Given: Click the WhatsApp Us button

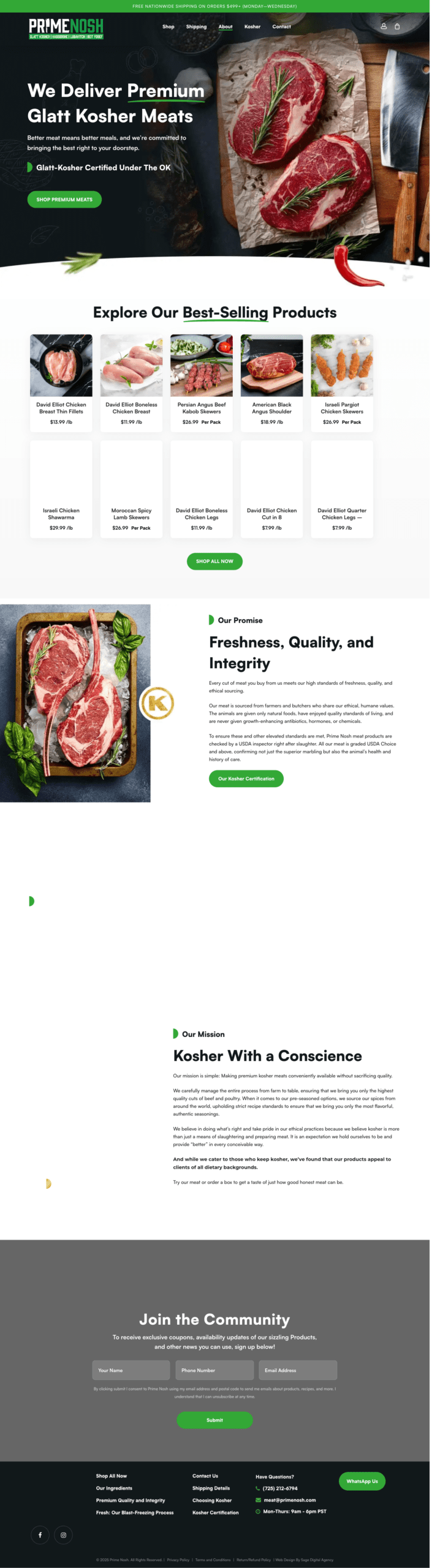Looking at the screenshot, I should (362, 1481).
